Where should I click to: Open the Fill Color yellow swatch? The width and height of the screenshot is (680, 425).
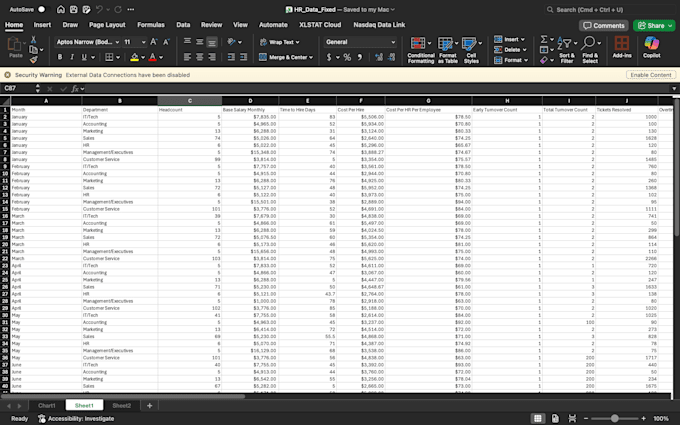[x=134, y=57]
